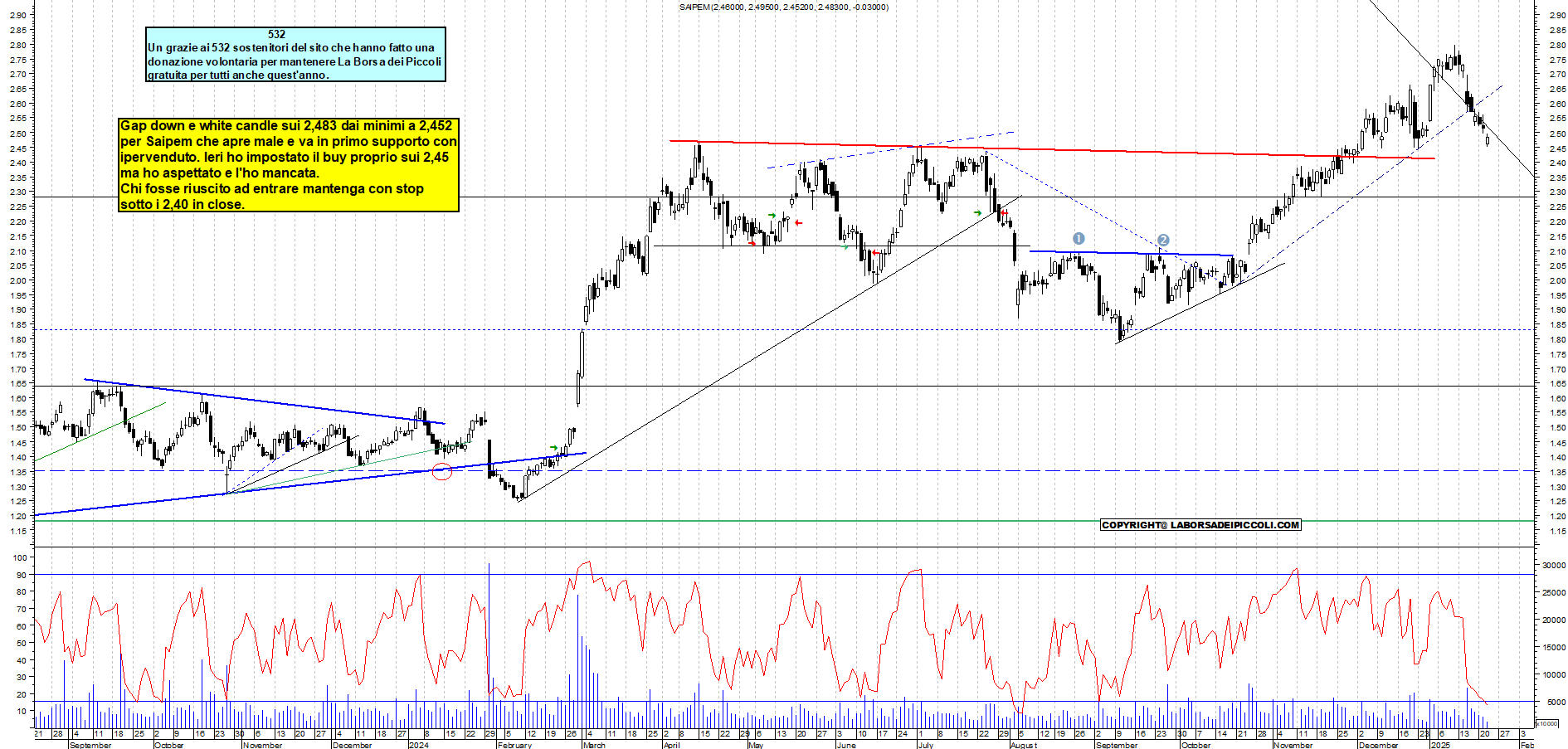Click the "2024" year label on the time axis

[419, 745]
